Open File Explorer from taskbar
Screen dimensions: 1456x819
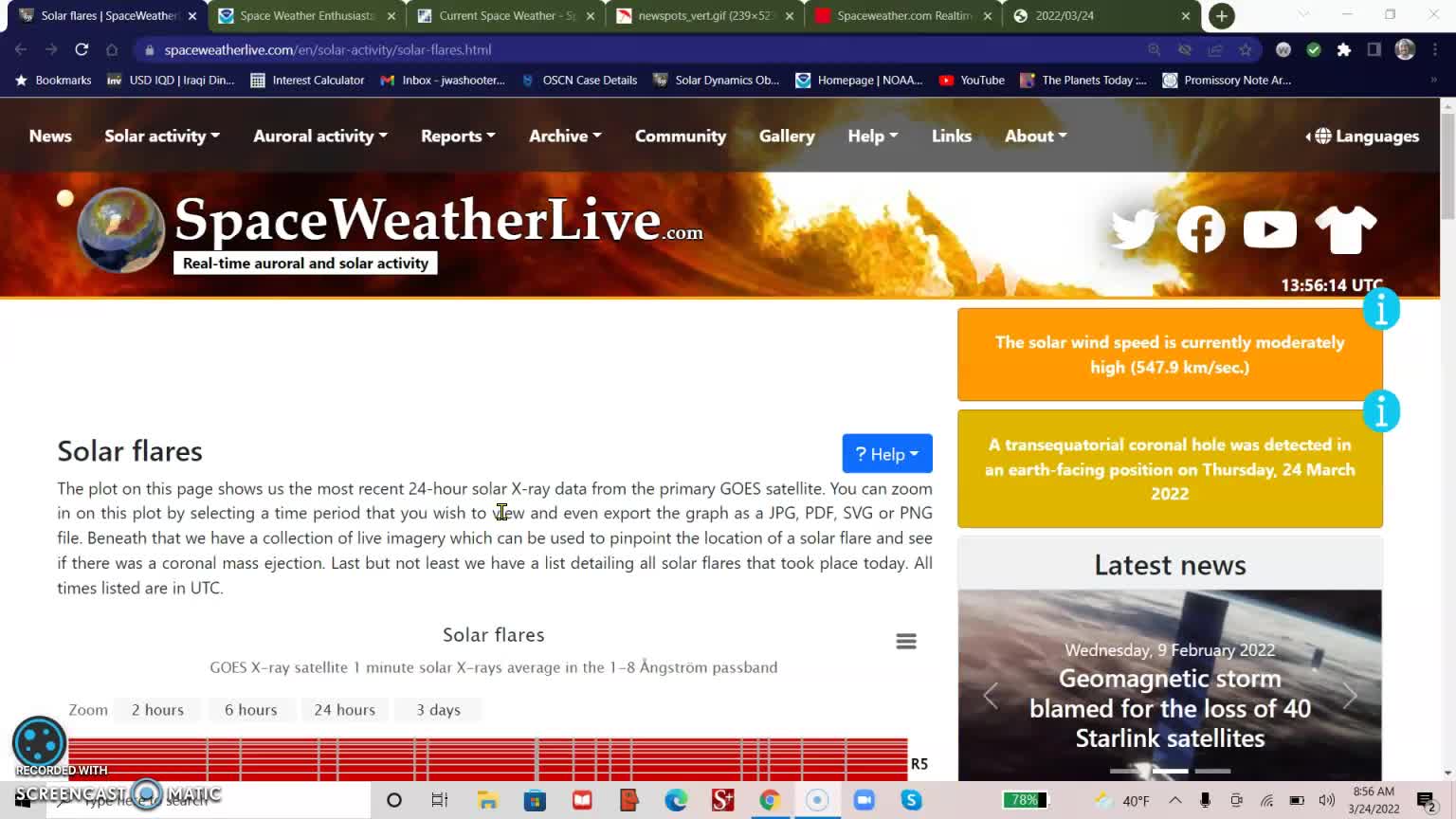tap(487, 800)
